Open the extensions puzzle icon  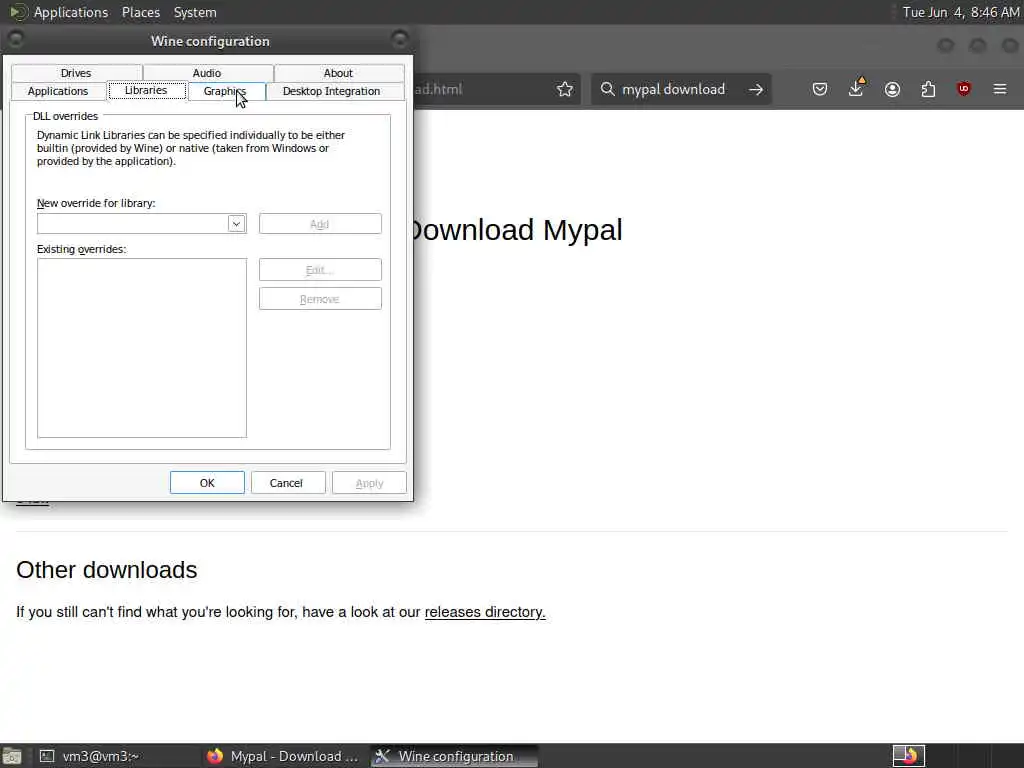[x=928, y=89]
